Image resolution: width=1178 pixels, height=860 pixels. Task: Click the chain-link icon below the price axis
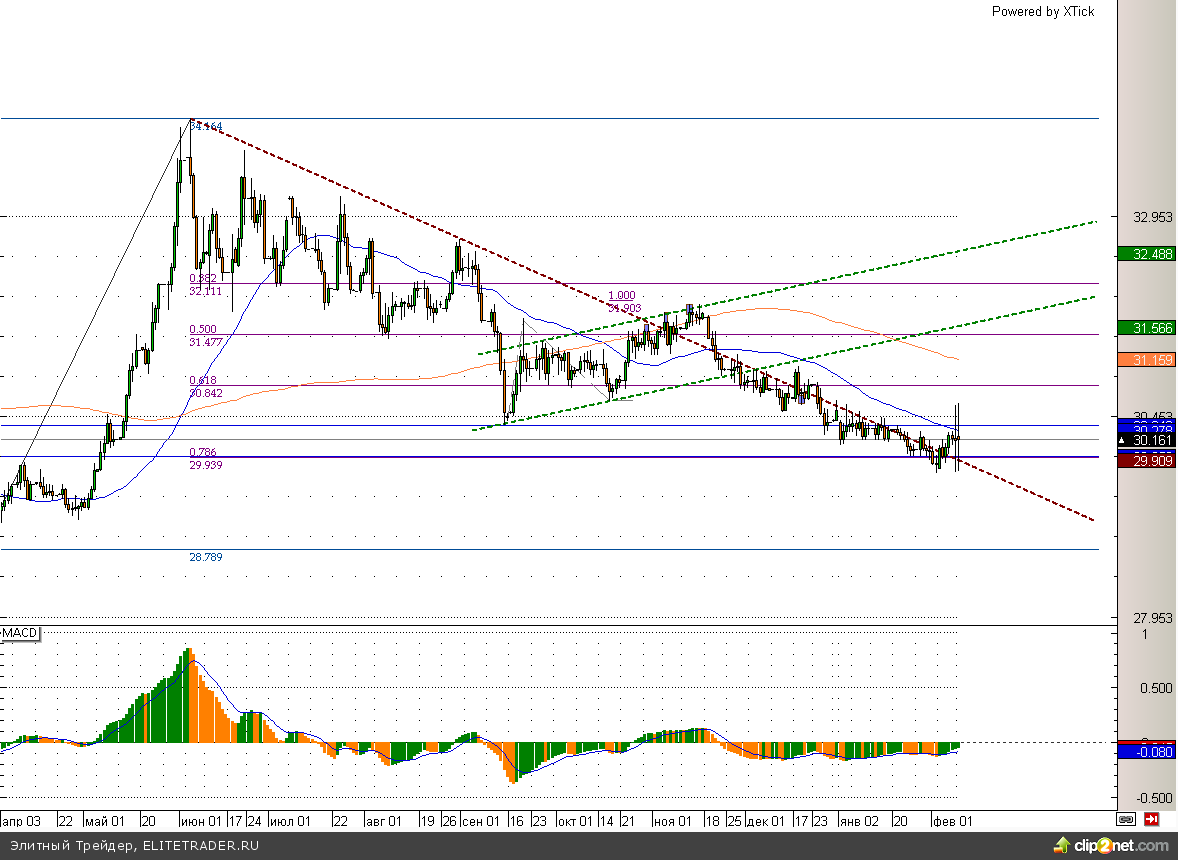click(x=1126, y=819)
